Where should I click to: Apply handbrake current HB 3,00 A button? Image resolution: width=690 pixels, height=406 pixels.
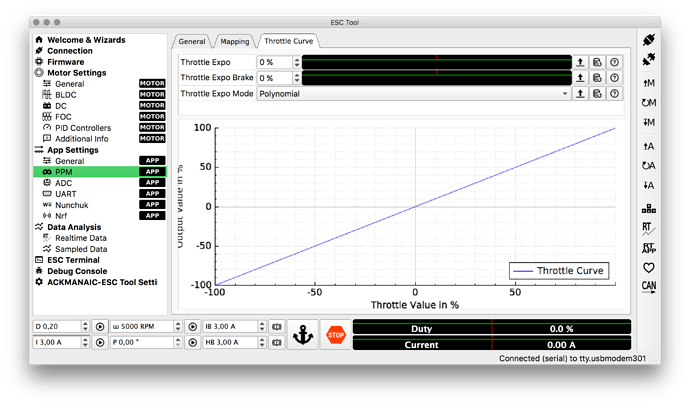pos(277,343)
